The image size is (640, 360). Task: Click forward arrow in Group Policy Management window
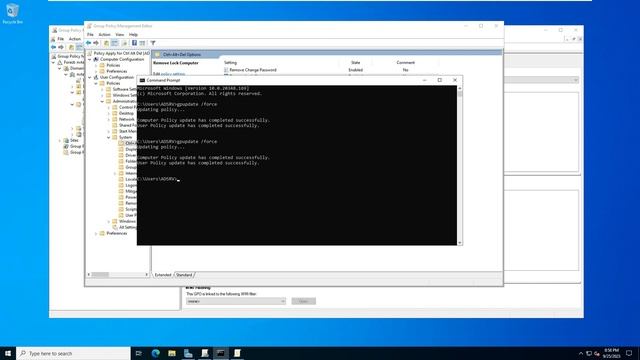(61, 47)
